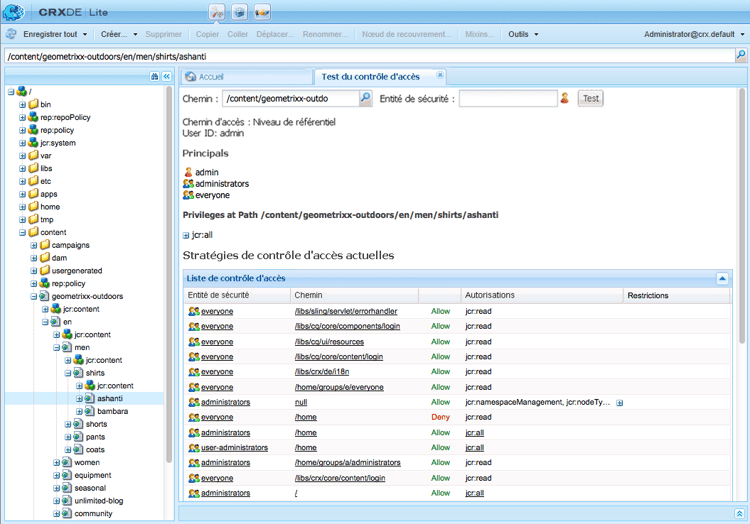
Task: Click the jcr:all link on the user-administrators row
Action: tap(474, 448)
